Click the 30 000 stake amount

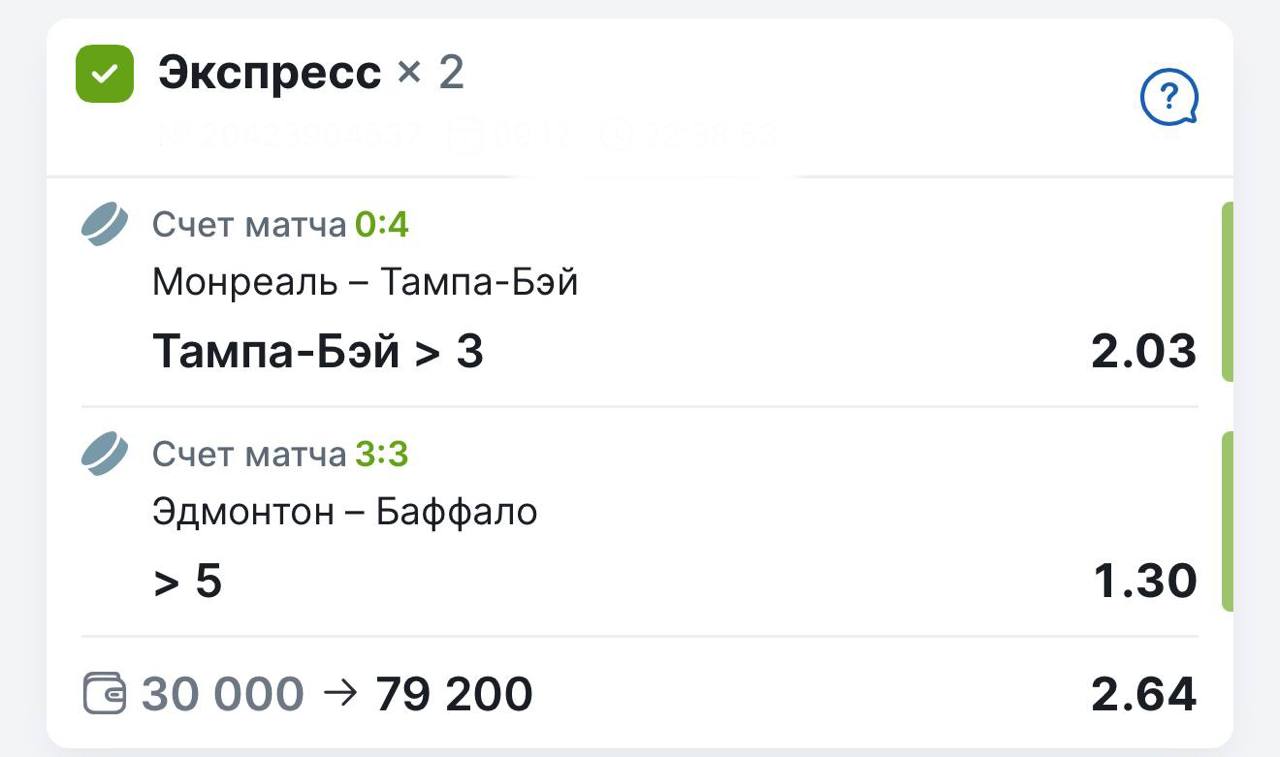tap(222, 695)
